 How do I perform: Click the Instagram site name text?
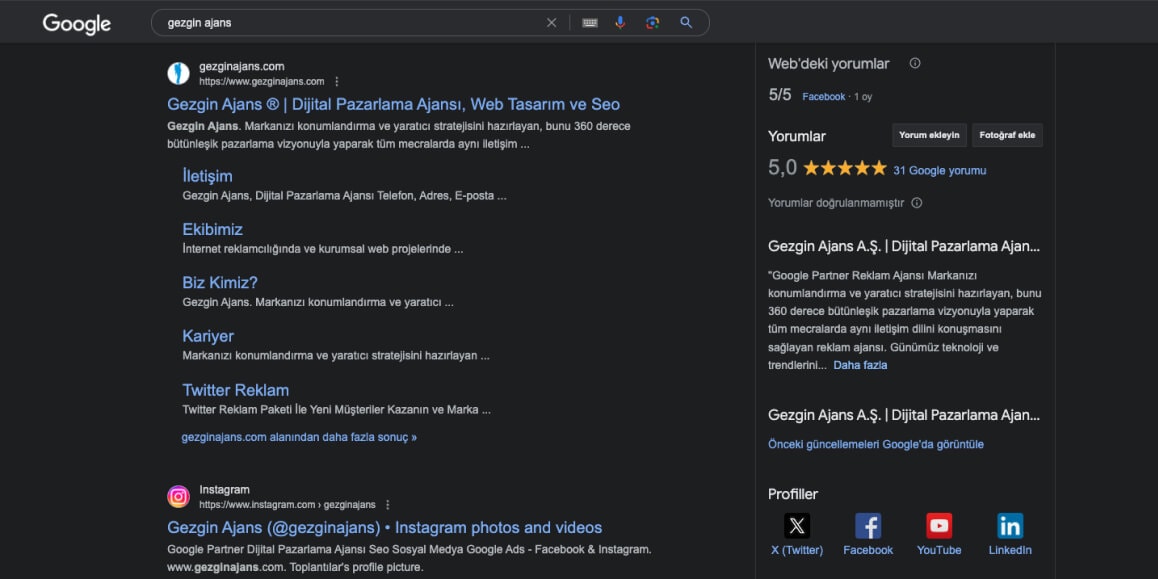click(225, 490)
